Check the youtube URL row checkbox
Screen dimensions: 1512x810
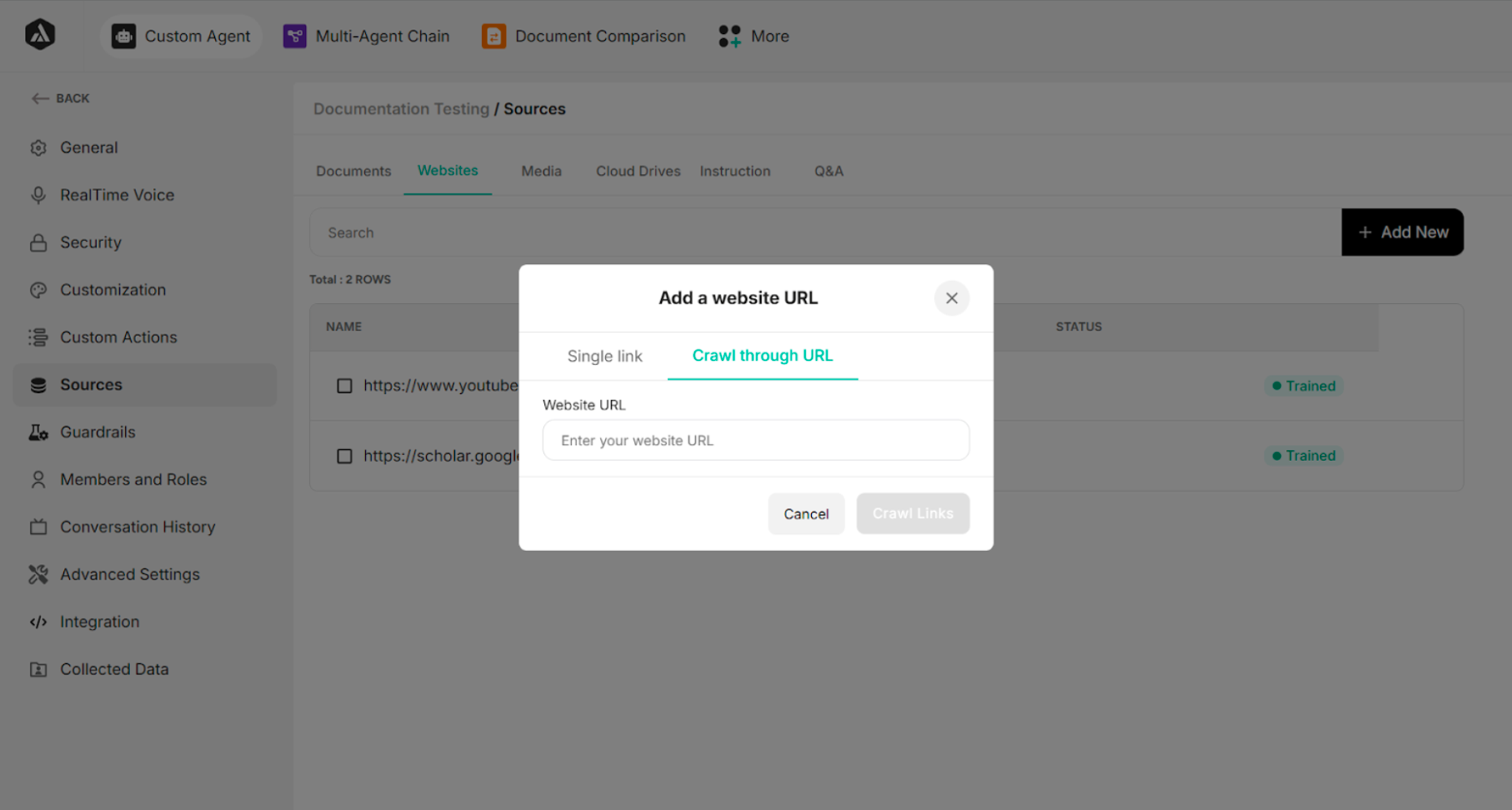(x=345, y=386)
